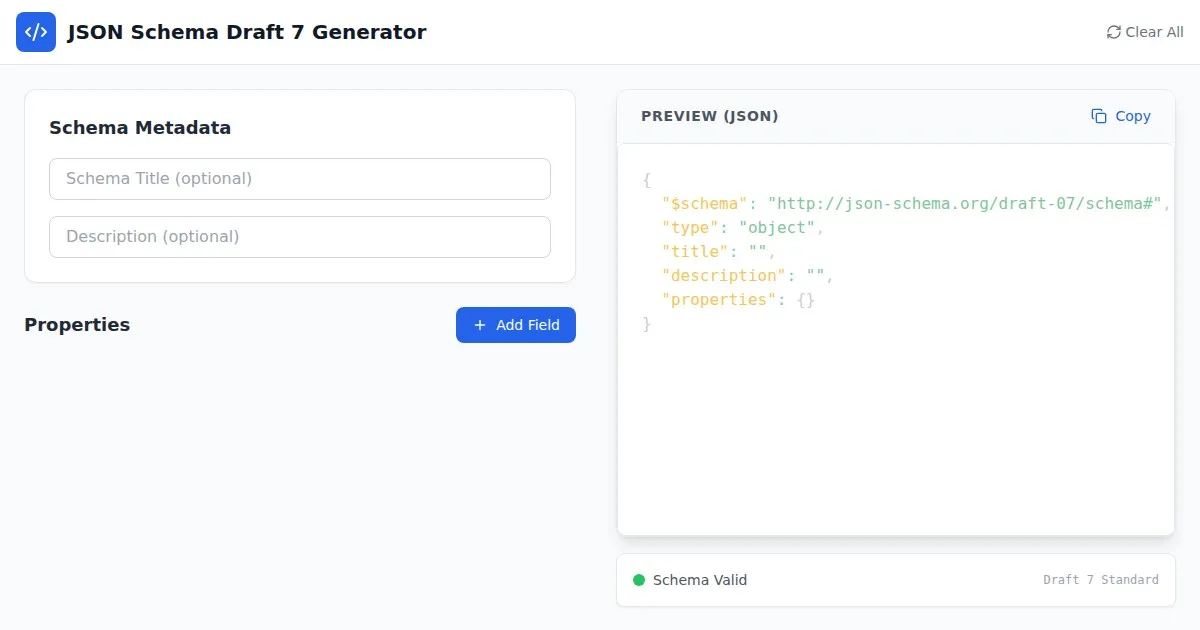Click the PREVIEW (JSON) panel header
This screenshot has width=1200, height=630.
(x=709, y=116)
